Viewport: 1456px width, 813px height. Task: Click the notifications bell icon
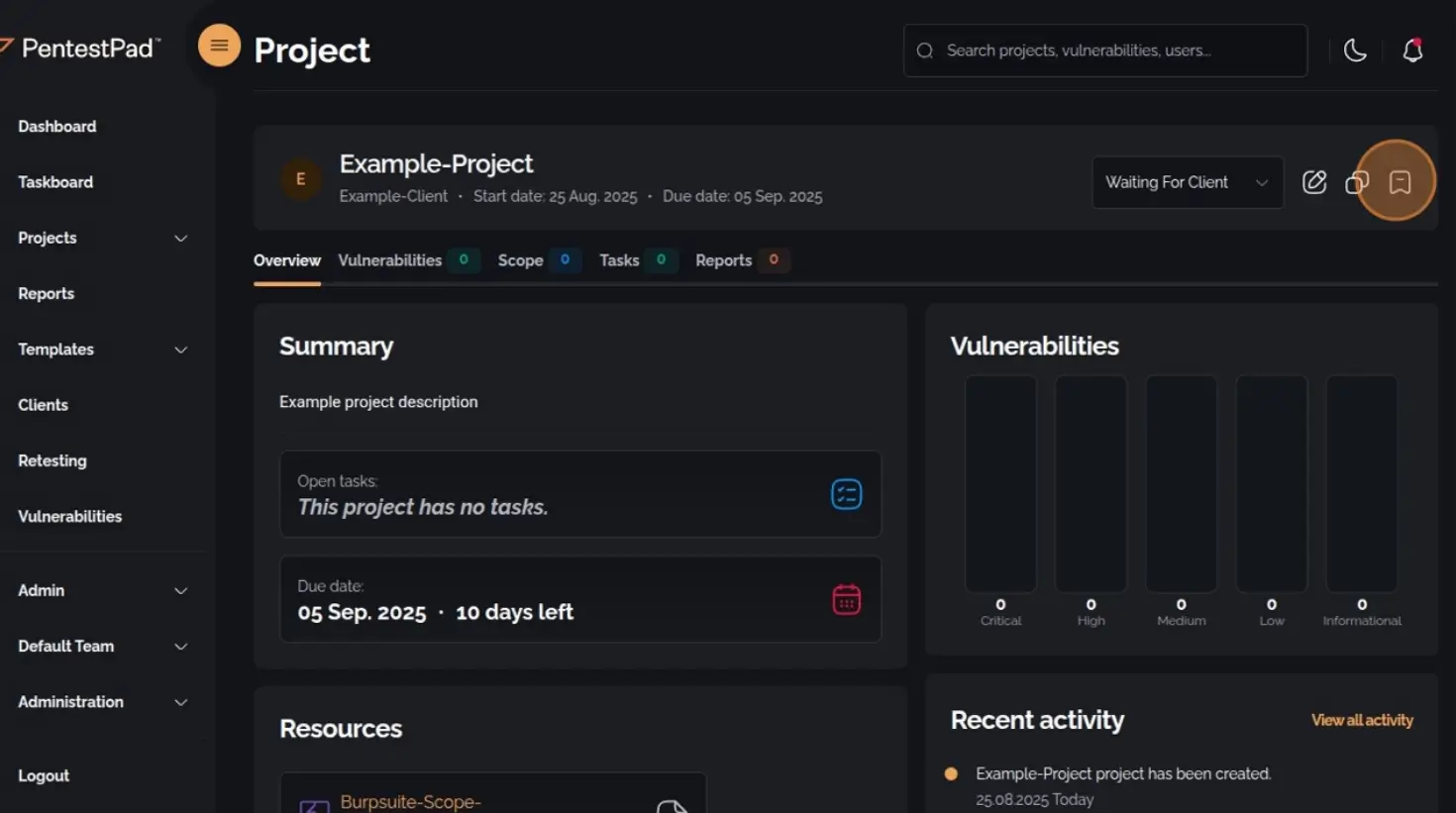1413,51
